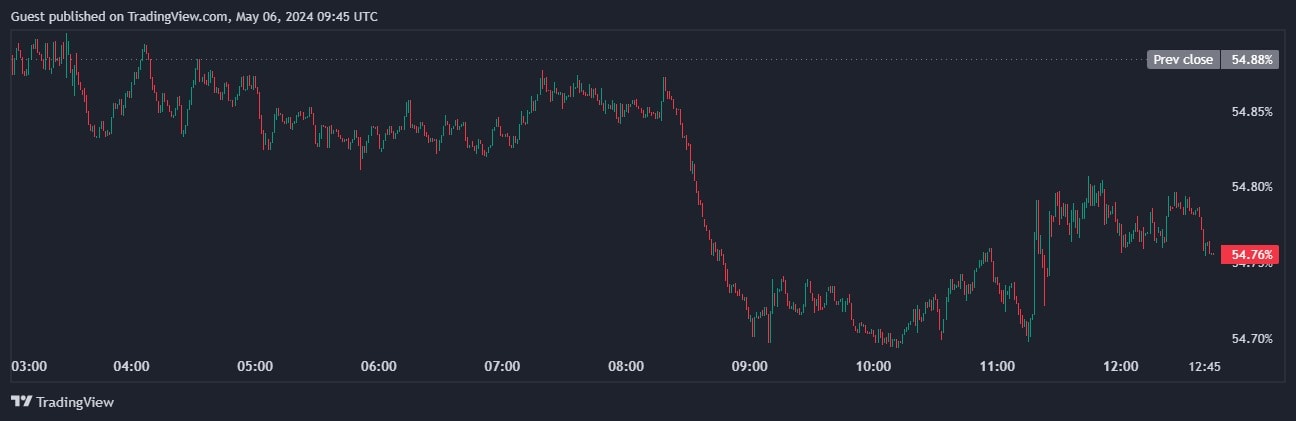
Task: Select the 03:00 time axis label
Action: 28,367
